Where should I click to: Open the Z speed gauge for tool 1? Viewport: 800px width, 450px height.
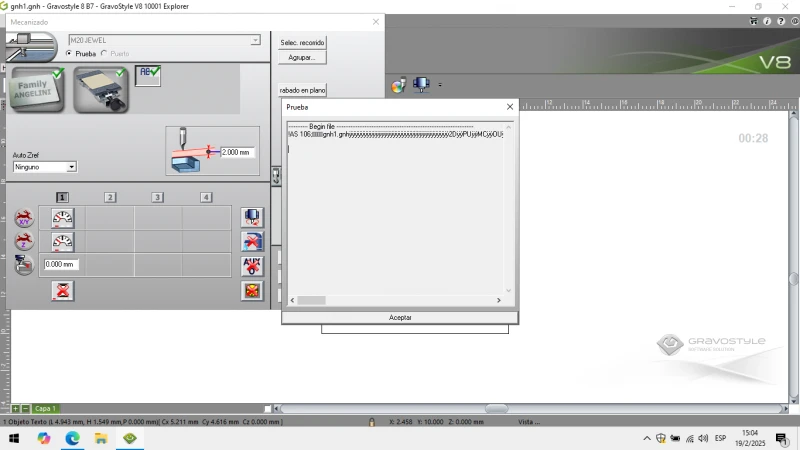62,242
